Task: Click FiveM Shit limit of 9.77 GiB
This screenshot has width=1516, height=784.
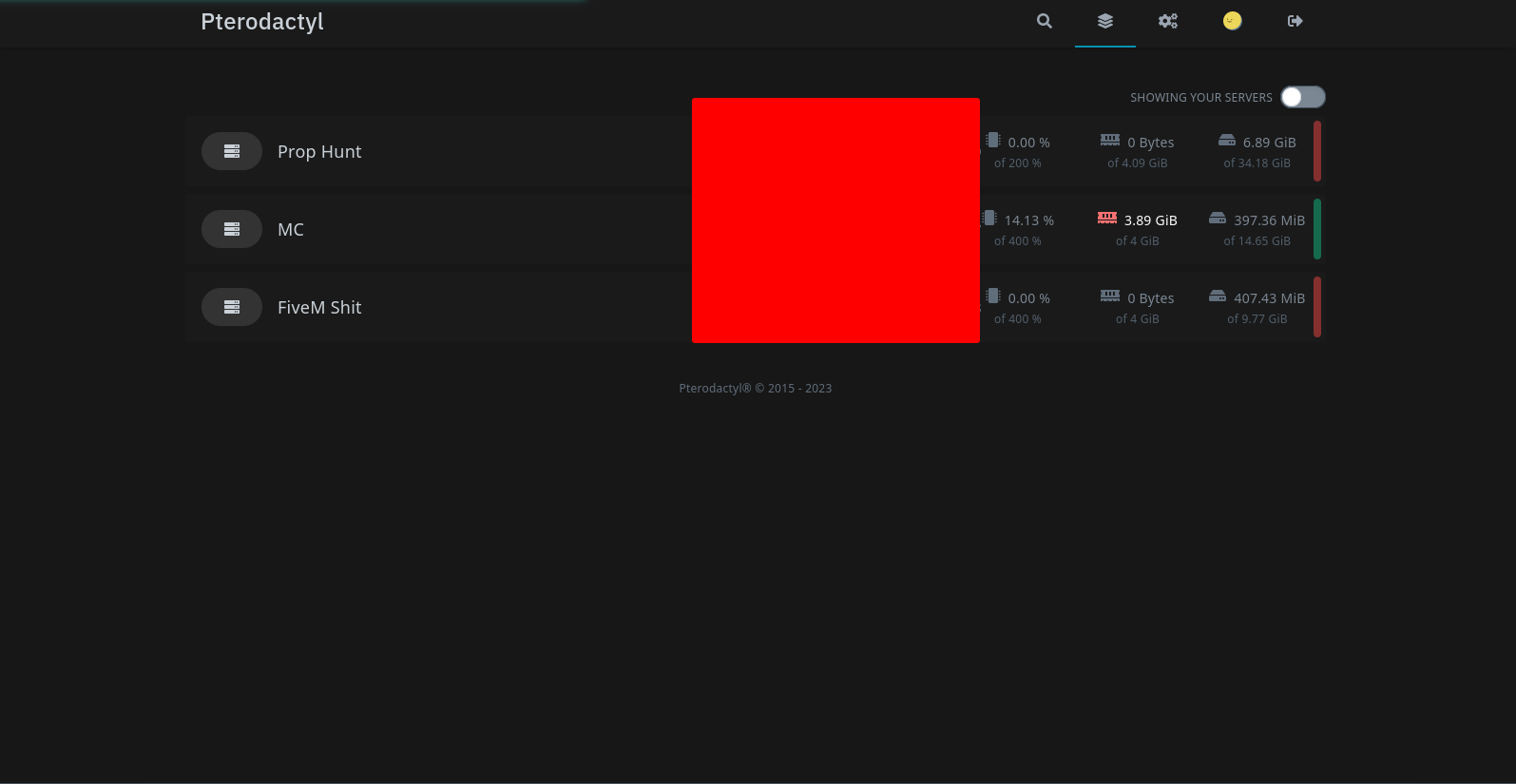Action: (1257, 319)
